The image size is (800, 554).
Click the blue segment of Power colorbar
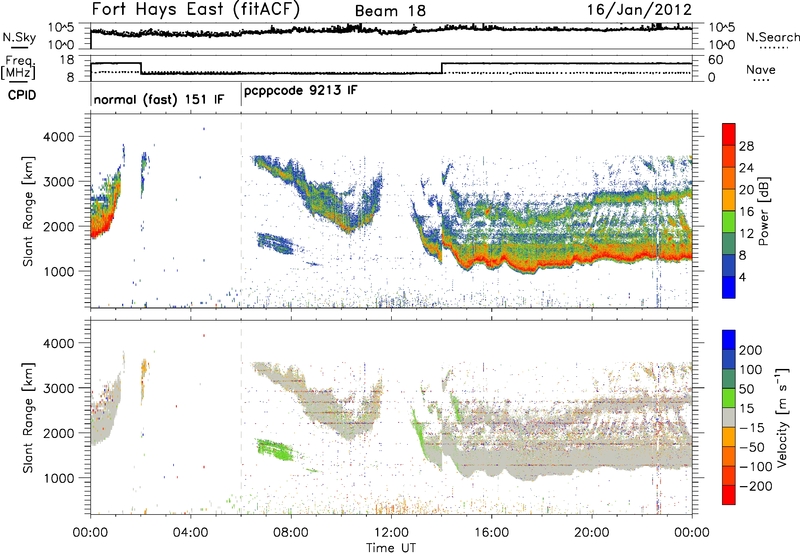coord(729,287)
